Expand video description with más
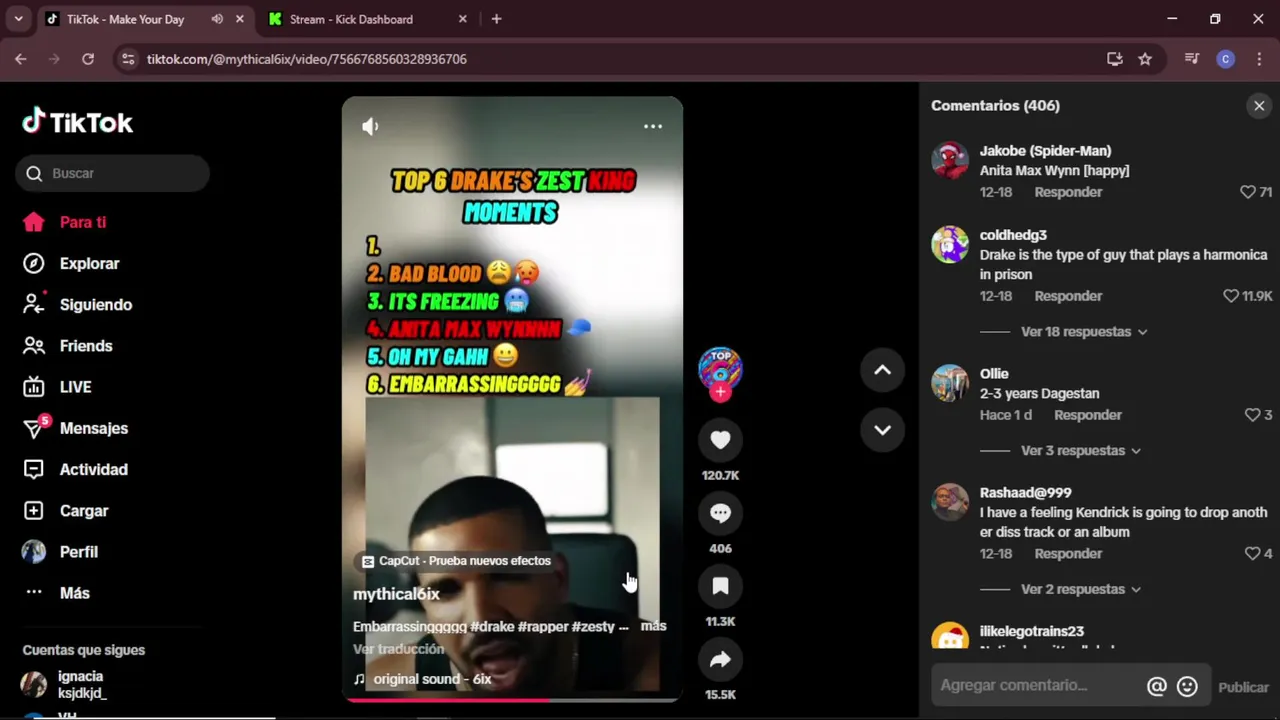1280x720 pixels. [653, 626]
